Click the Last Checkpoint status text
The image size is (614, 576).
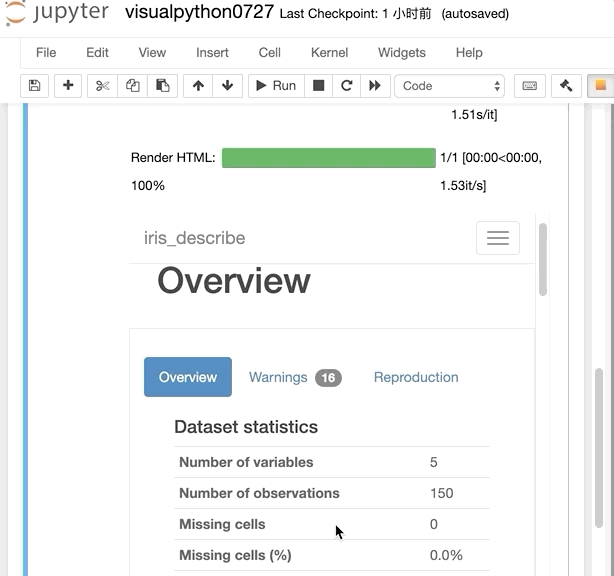[356, 14]
